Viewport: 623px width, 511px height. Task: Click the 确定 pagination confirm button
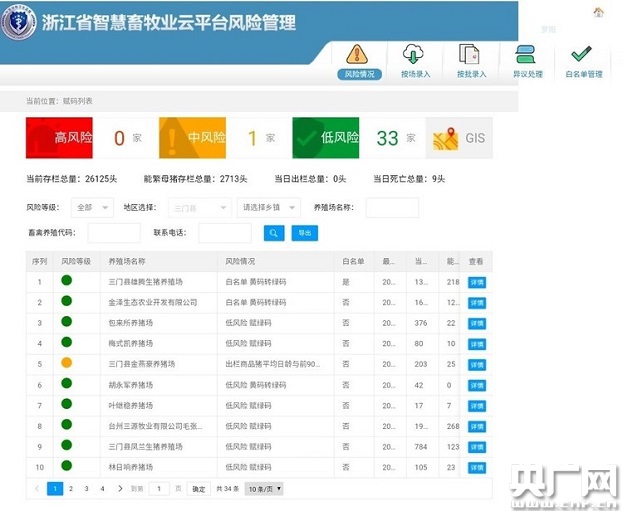(x=198, y=489)
